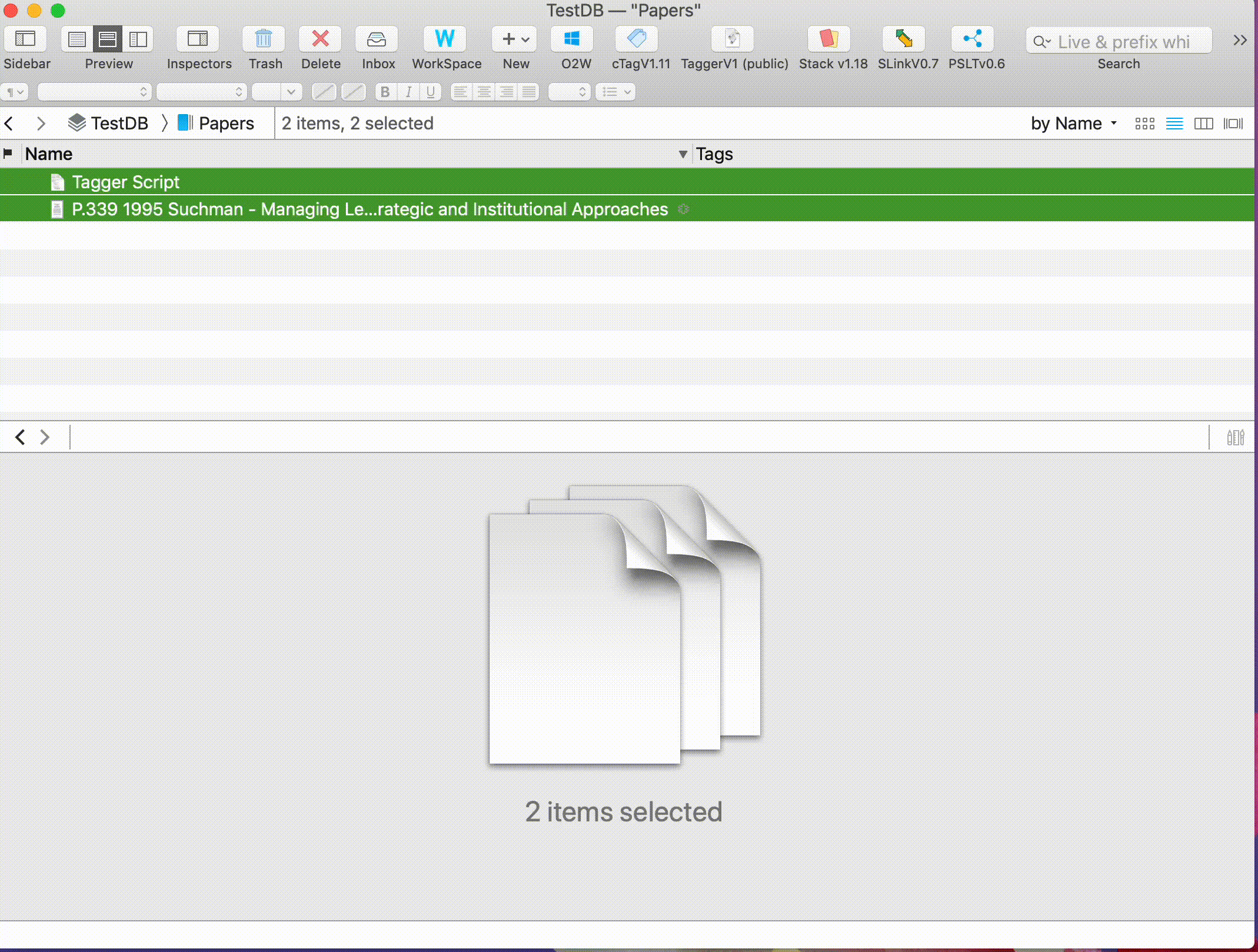1258x952 pixels.
Task: Switch to columns view mode
Action: [1203, 124]
